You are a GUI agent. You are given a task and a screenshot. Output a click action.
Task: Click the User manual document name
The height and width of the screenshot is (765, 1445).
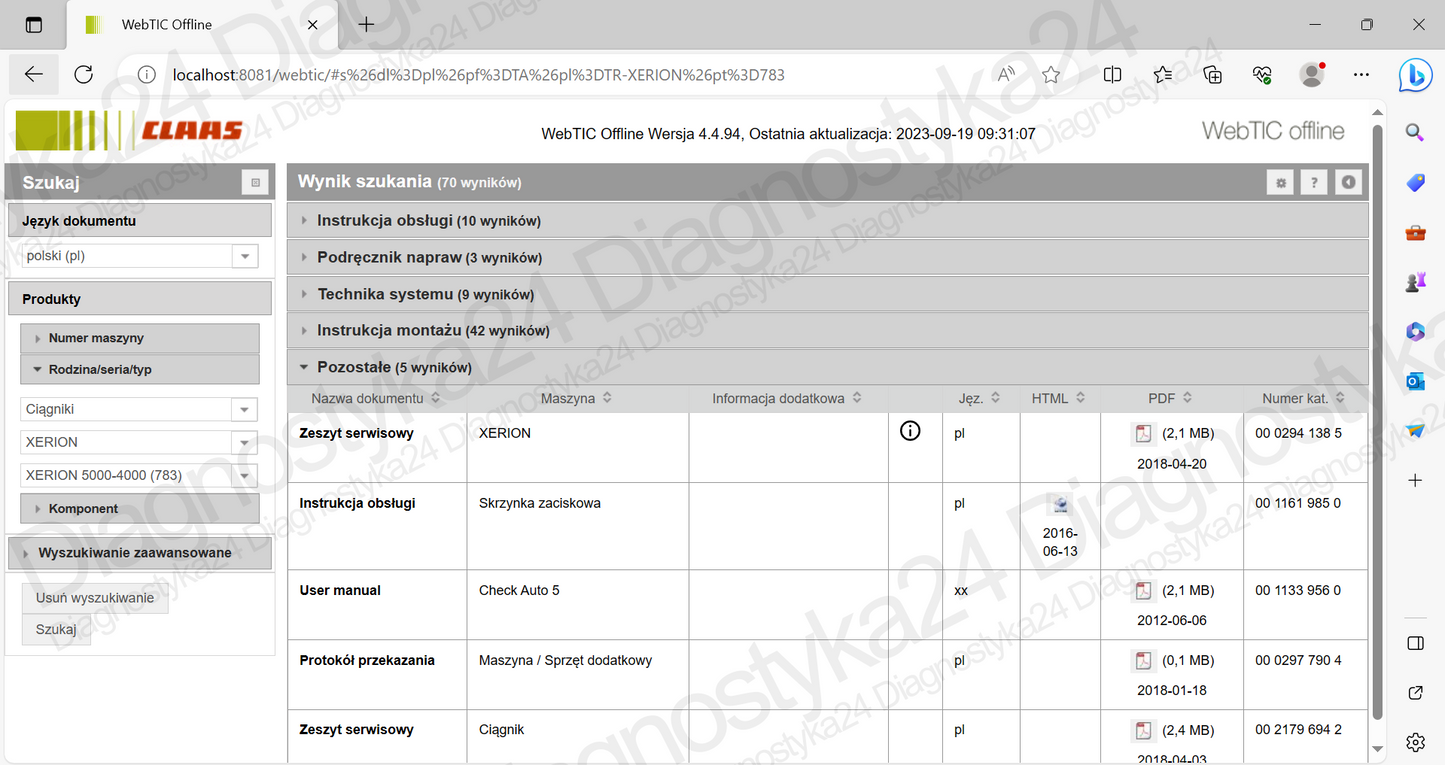(x=340, y=590)
